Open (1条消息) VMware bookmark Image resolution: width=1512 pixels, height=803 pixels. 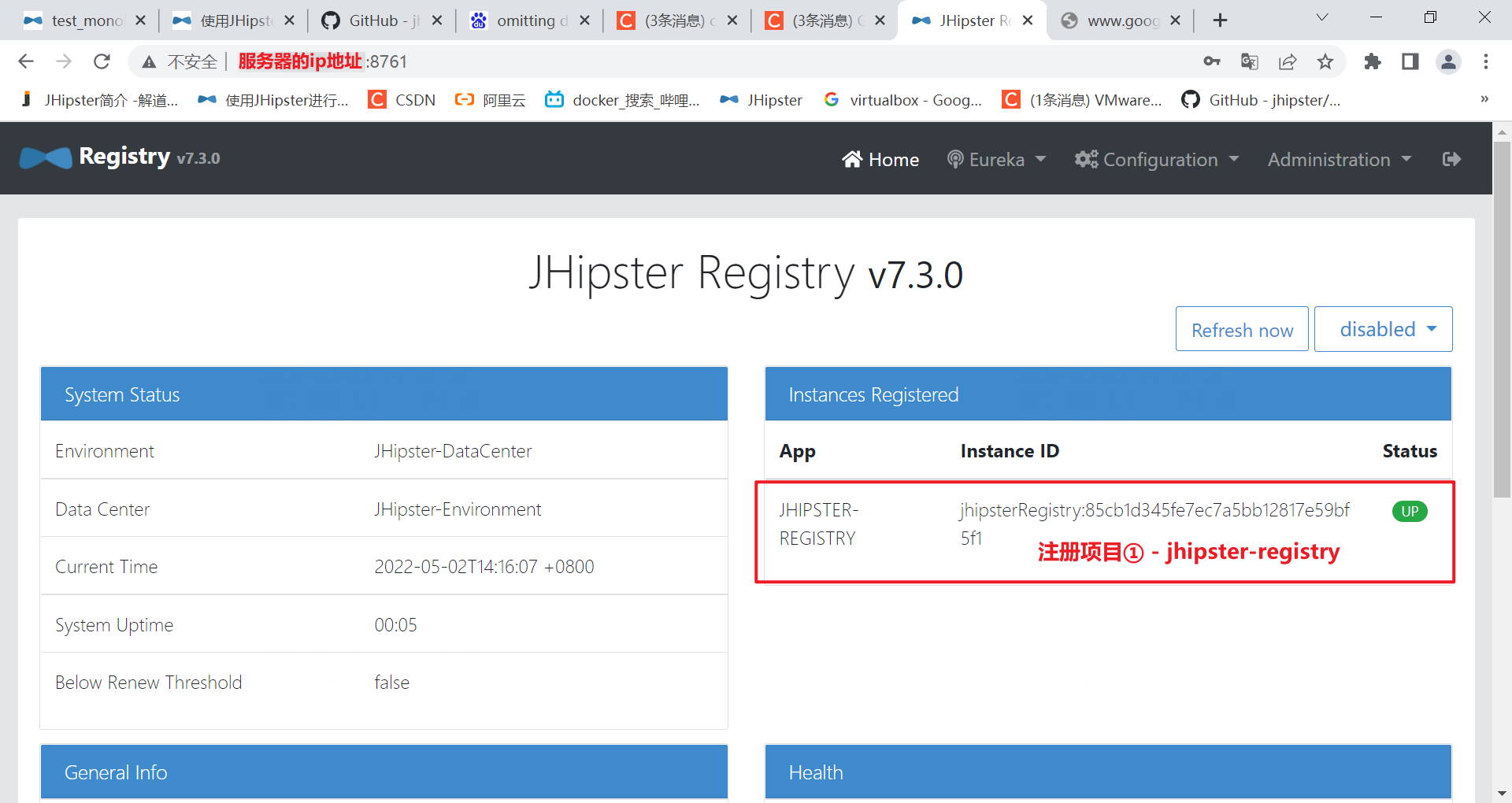1082,100
